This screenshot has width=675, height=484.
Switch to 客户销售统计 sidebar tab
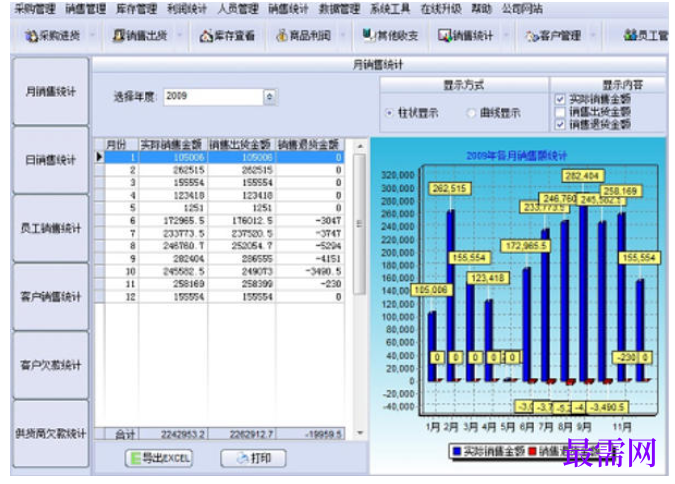[x=51, y=297]
